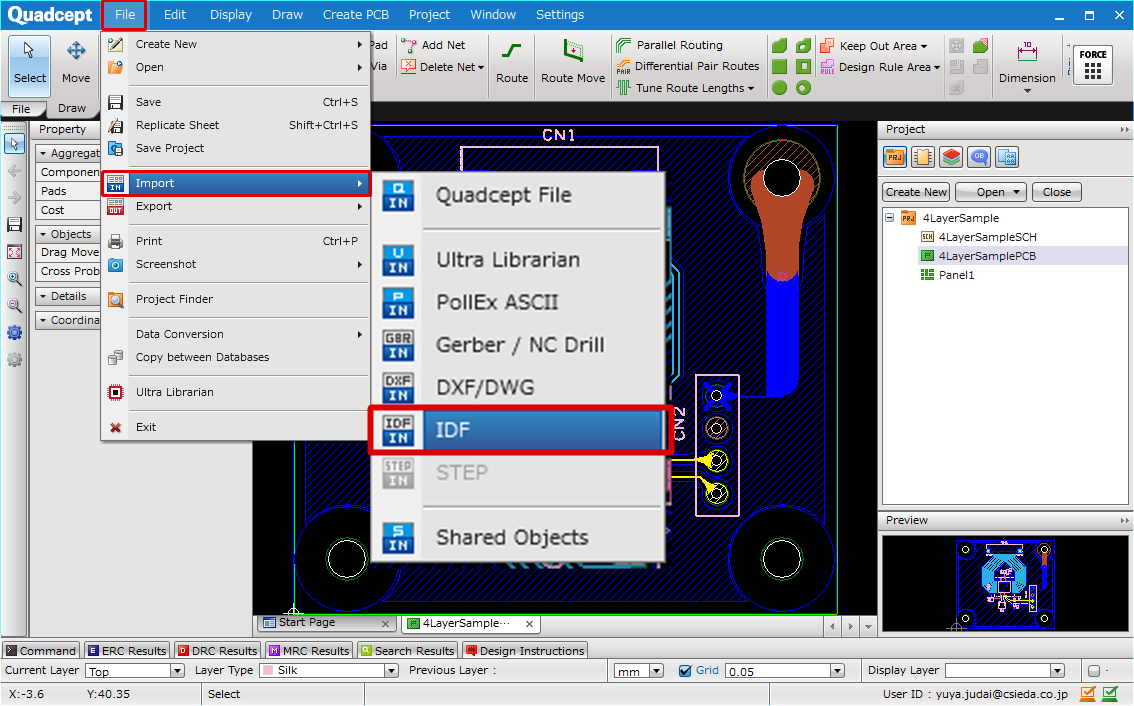Click the Open project button
The image size is (1134, 706).
click(991, 192)
